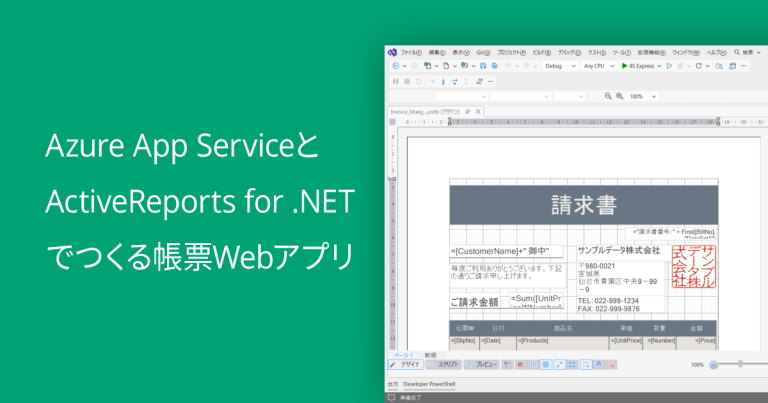Open the Git menu
Viewport: 768px width, 403px height.
[483, 52]
